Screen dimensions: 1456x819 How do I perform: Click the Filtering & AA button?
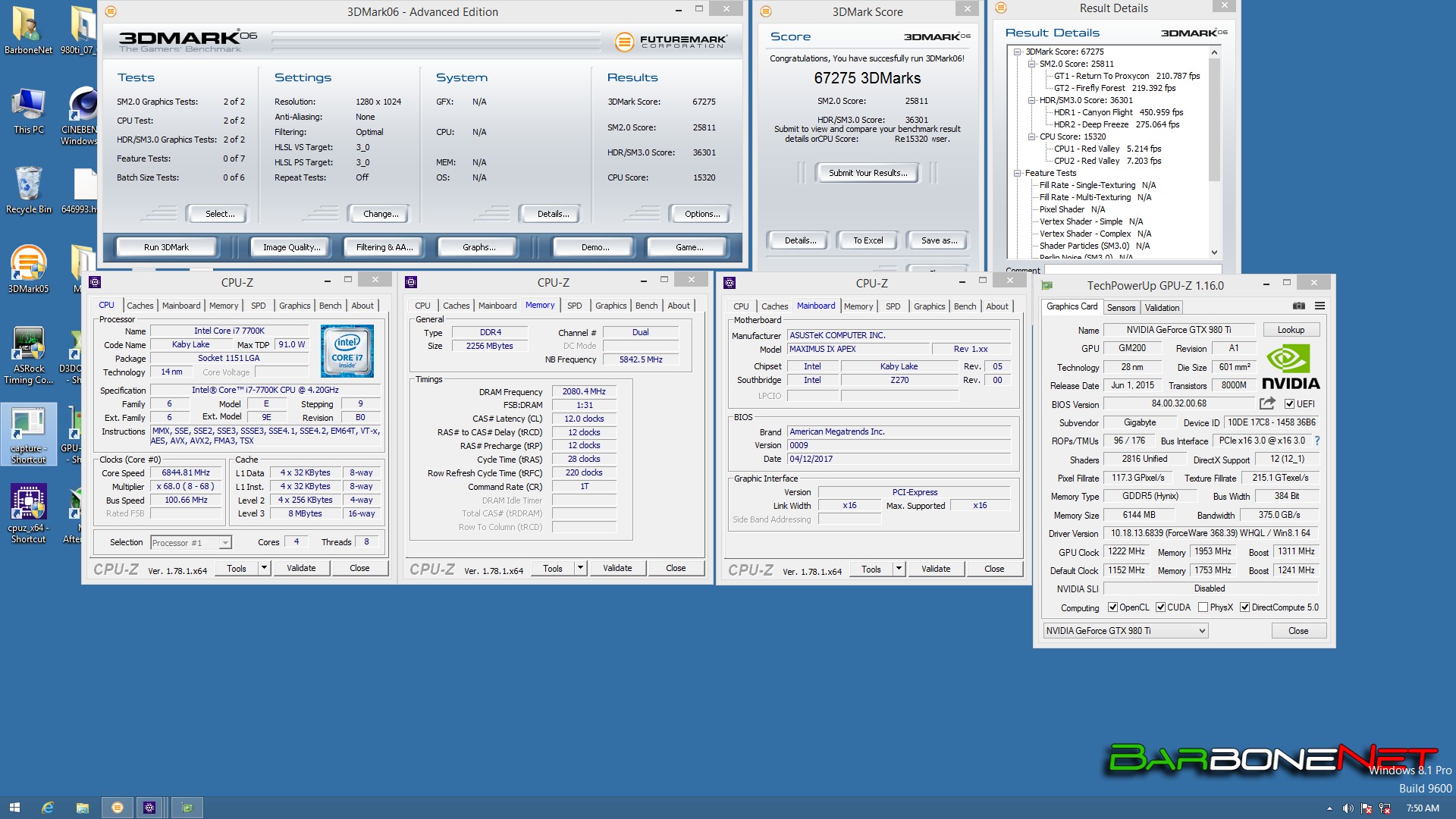pos(384,247)
